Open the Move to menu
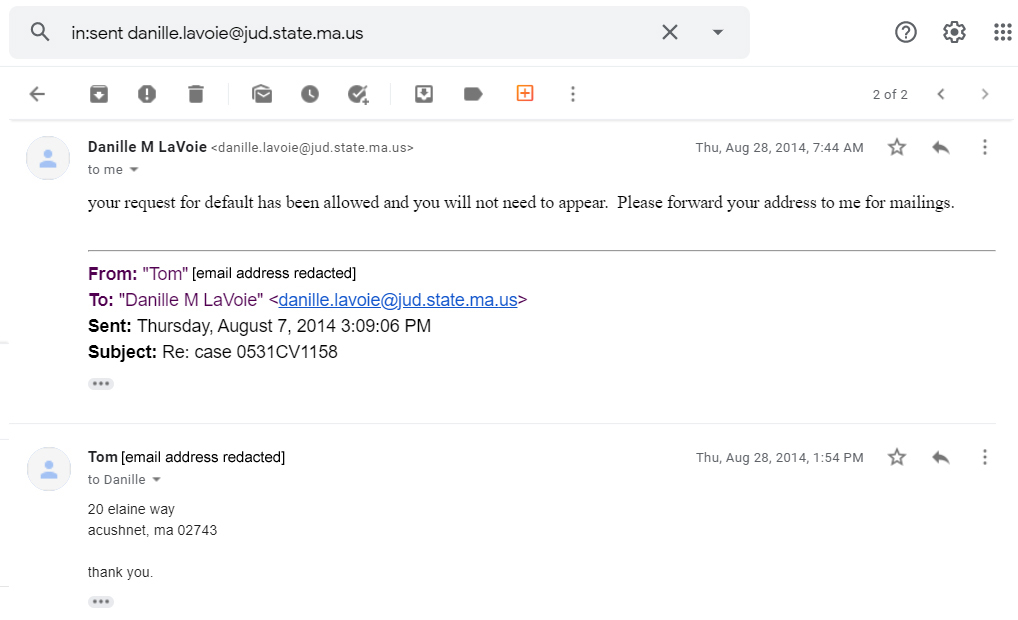 pyautogui.click(x=424, y=94)
